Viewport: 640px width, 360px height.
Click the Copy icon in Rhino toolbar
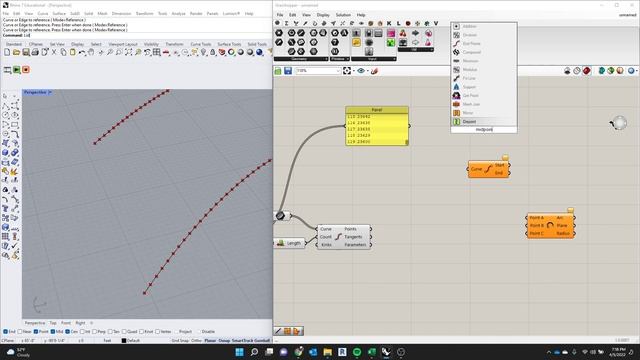[63, 52]
